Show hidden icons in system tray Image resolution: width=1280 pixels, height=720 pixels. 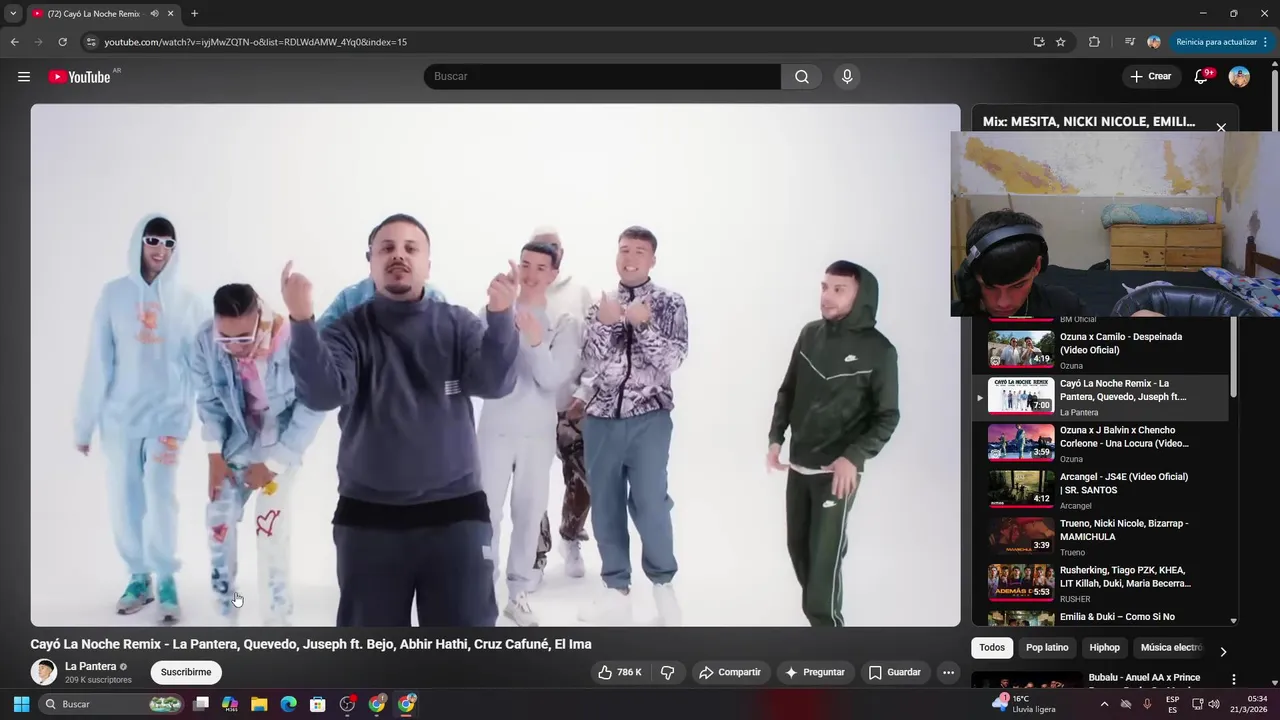[x=1104, y=704]
